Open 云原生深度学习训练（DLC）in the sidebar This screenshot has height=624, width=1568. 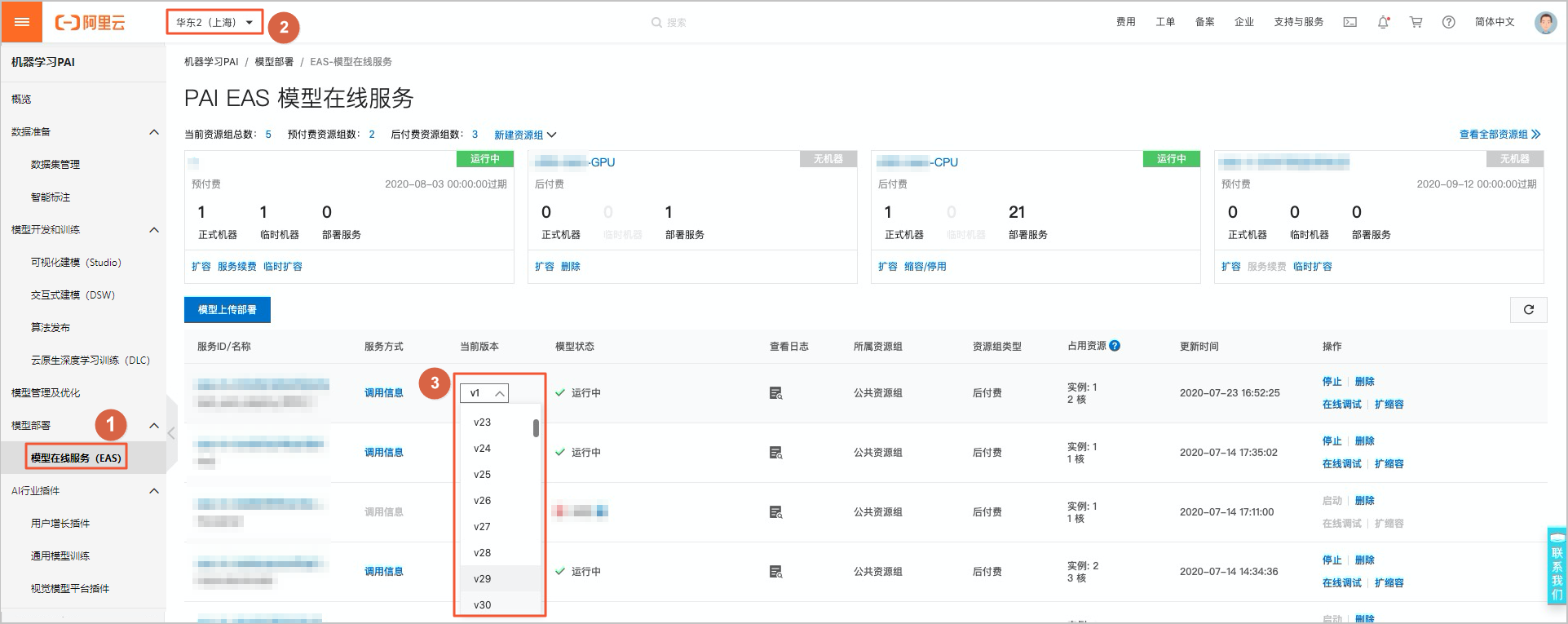(x=91, y=361)
